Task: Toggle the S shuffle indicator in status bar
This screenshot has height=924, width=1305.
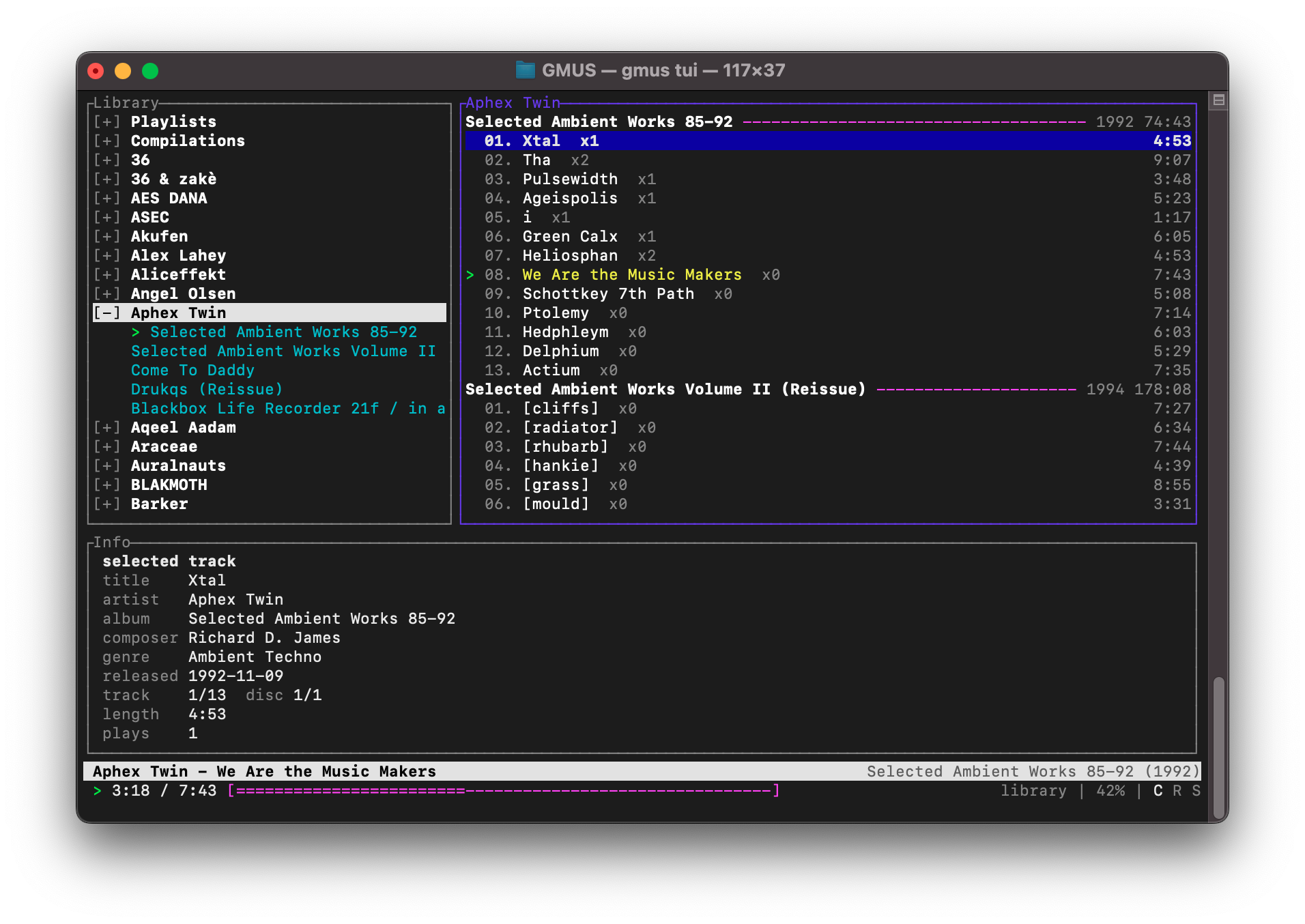Action: click(1196, 791)
